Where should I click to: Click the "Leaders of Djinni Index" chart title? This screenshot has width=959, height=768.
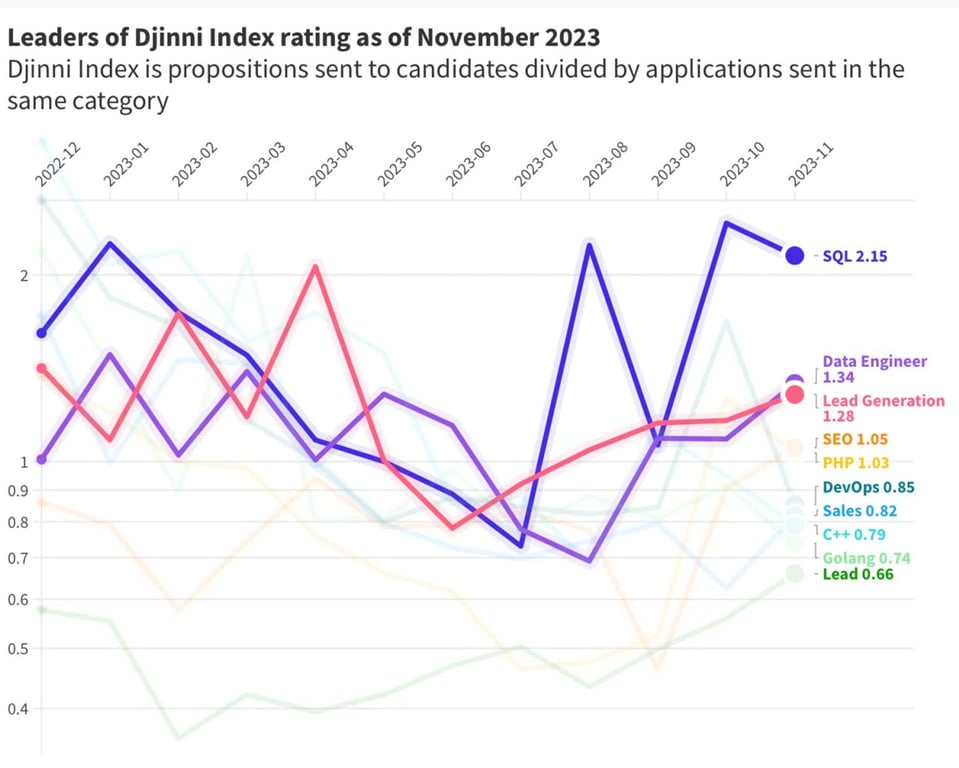point(304,38)
